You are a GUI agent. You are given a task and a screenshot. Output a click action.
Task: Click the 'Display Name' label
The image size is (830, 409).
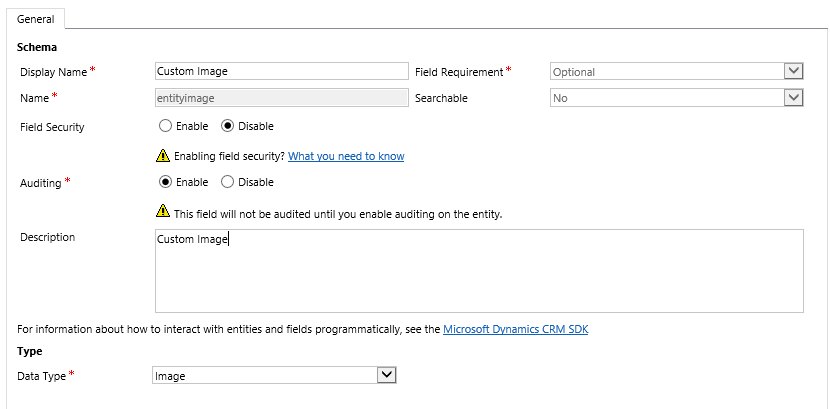(x=53, y=72)
